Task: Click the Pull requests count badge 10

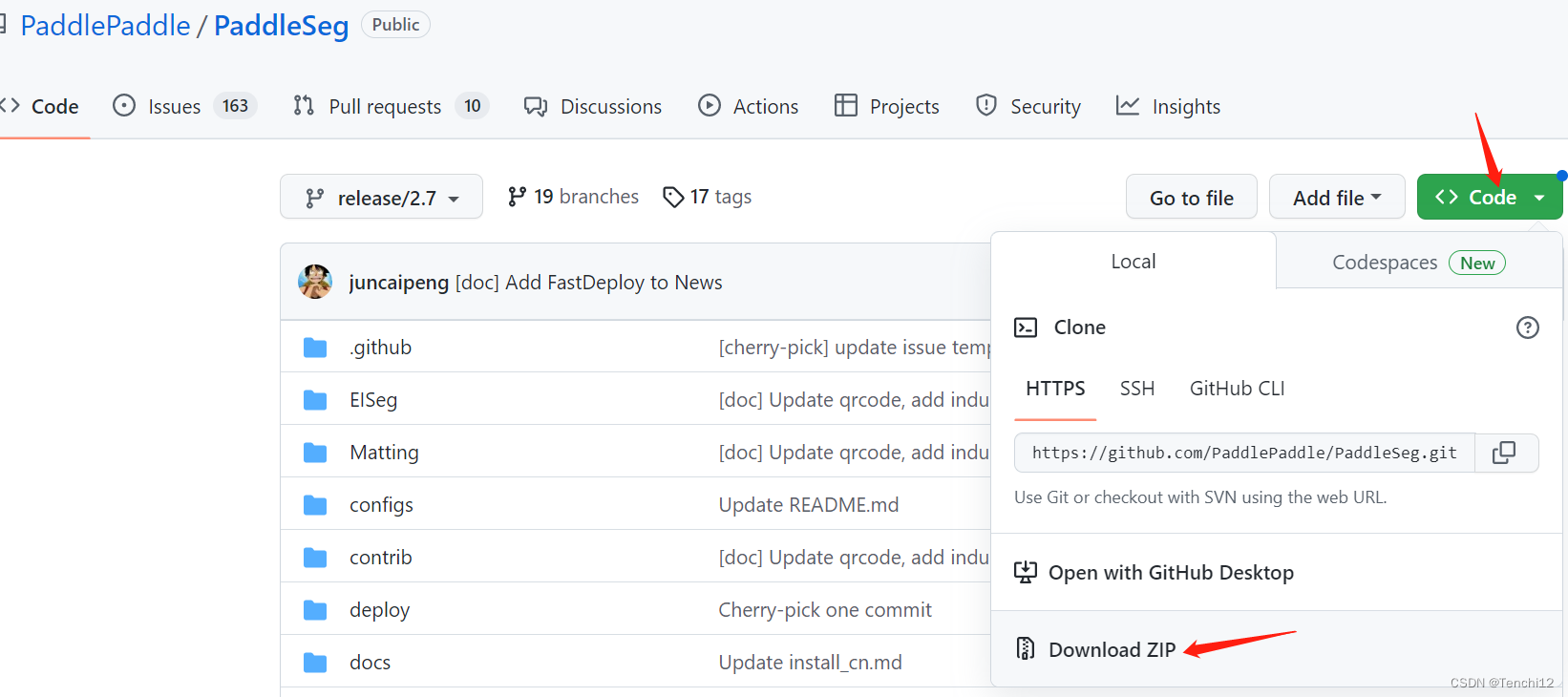Action: click(472, 106)
